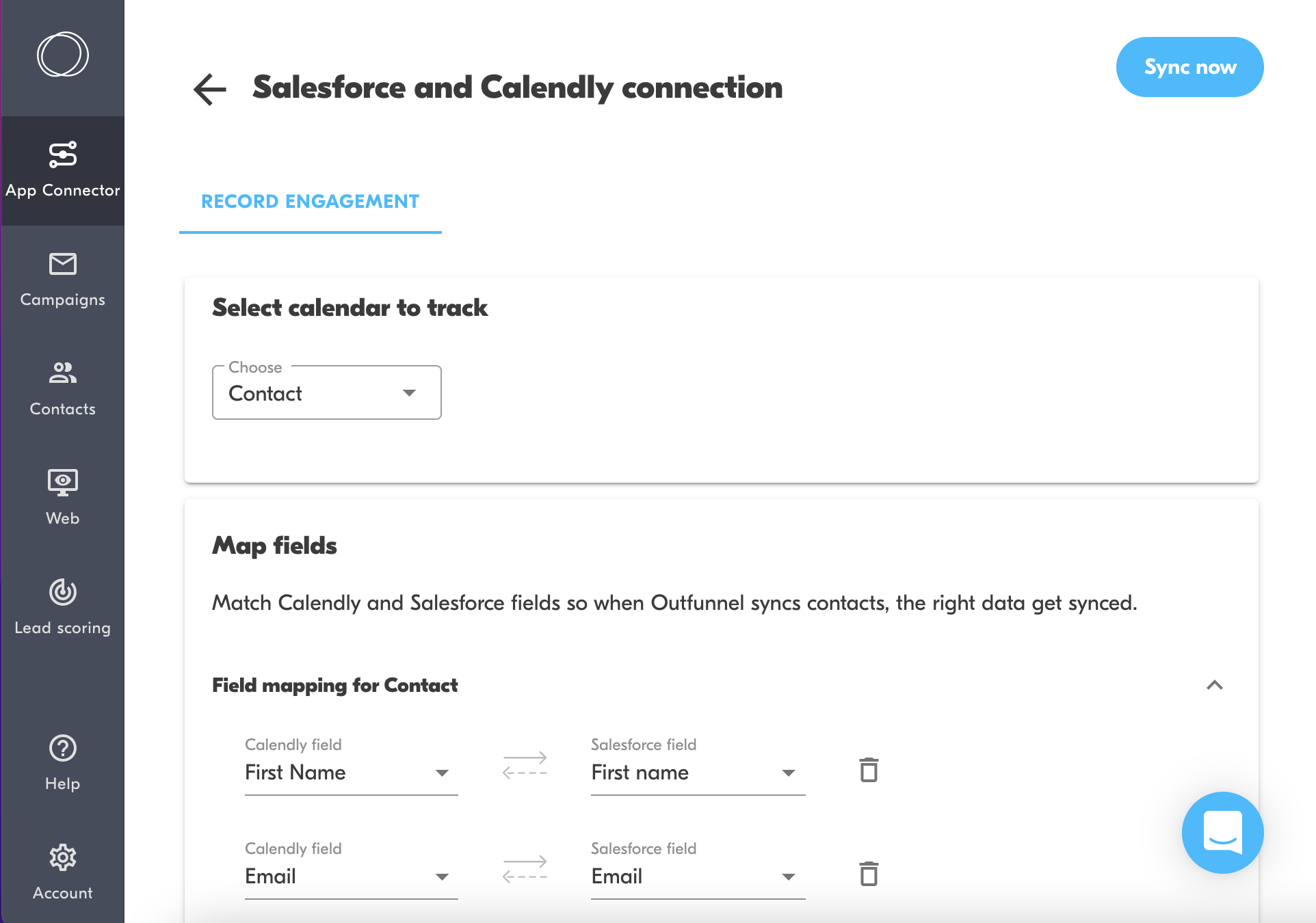Open Lead scoring from sidebar

coord(62,605)
